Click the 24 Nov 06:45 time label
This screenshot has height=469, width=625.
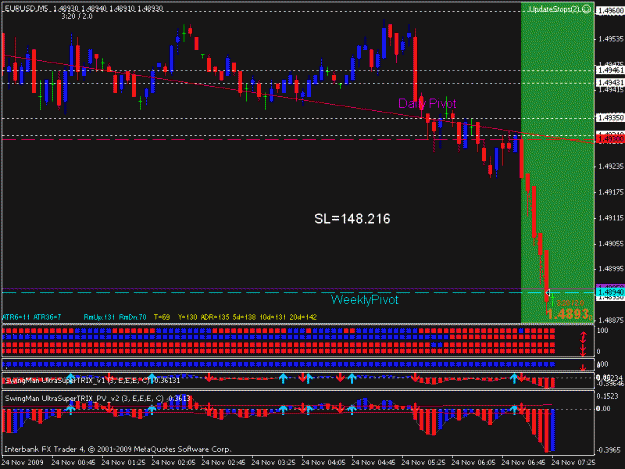523,463
